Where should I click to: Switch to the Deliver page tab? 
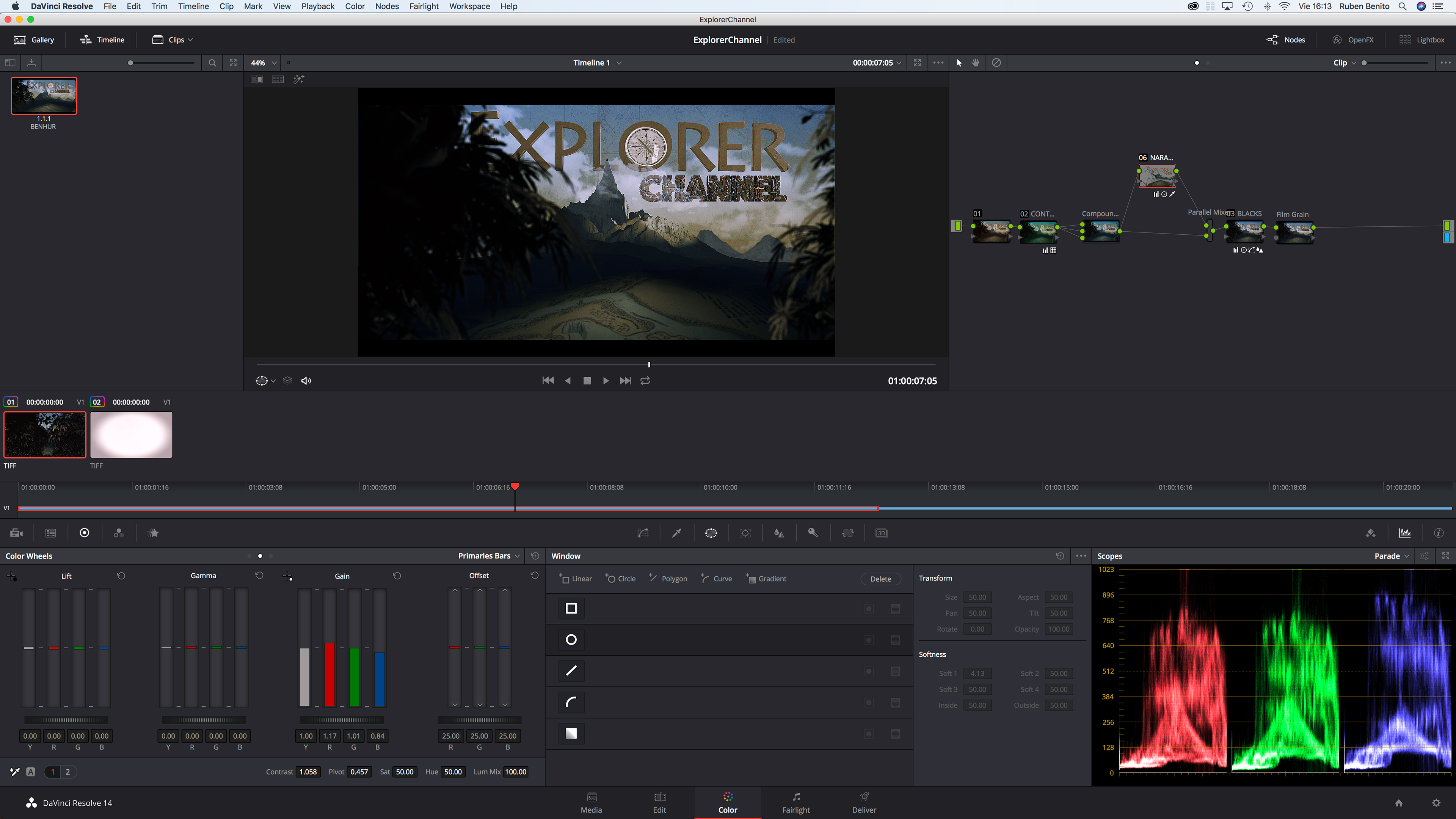(864, 802)
